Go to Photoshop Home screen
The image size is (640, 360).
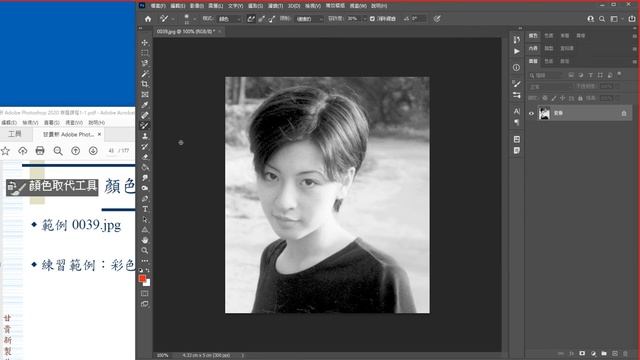[148, 19]
